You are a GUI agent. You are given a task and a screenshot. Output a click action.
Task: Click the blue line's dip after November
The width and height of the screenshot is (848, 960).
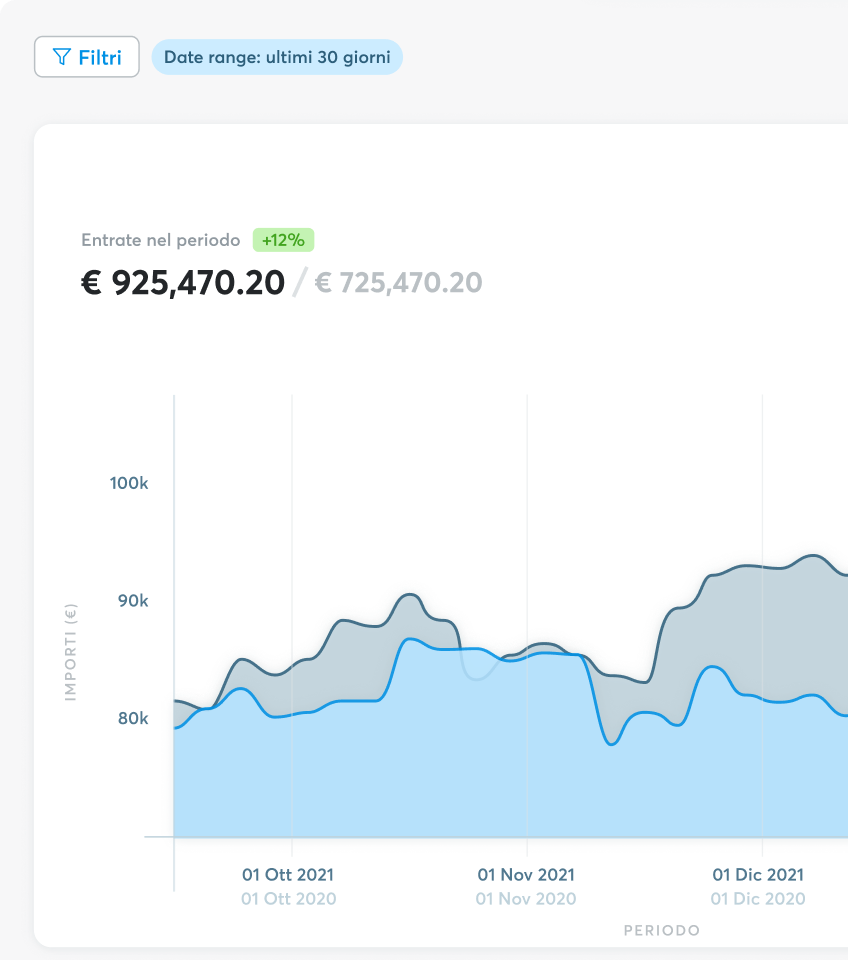pyautogui.click(x=612, y=744)
